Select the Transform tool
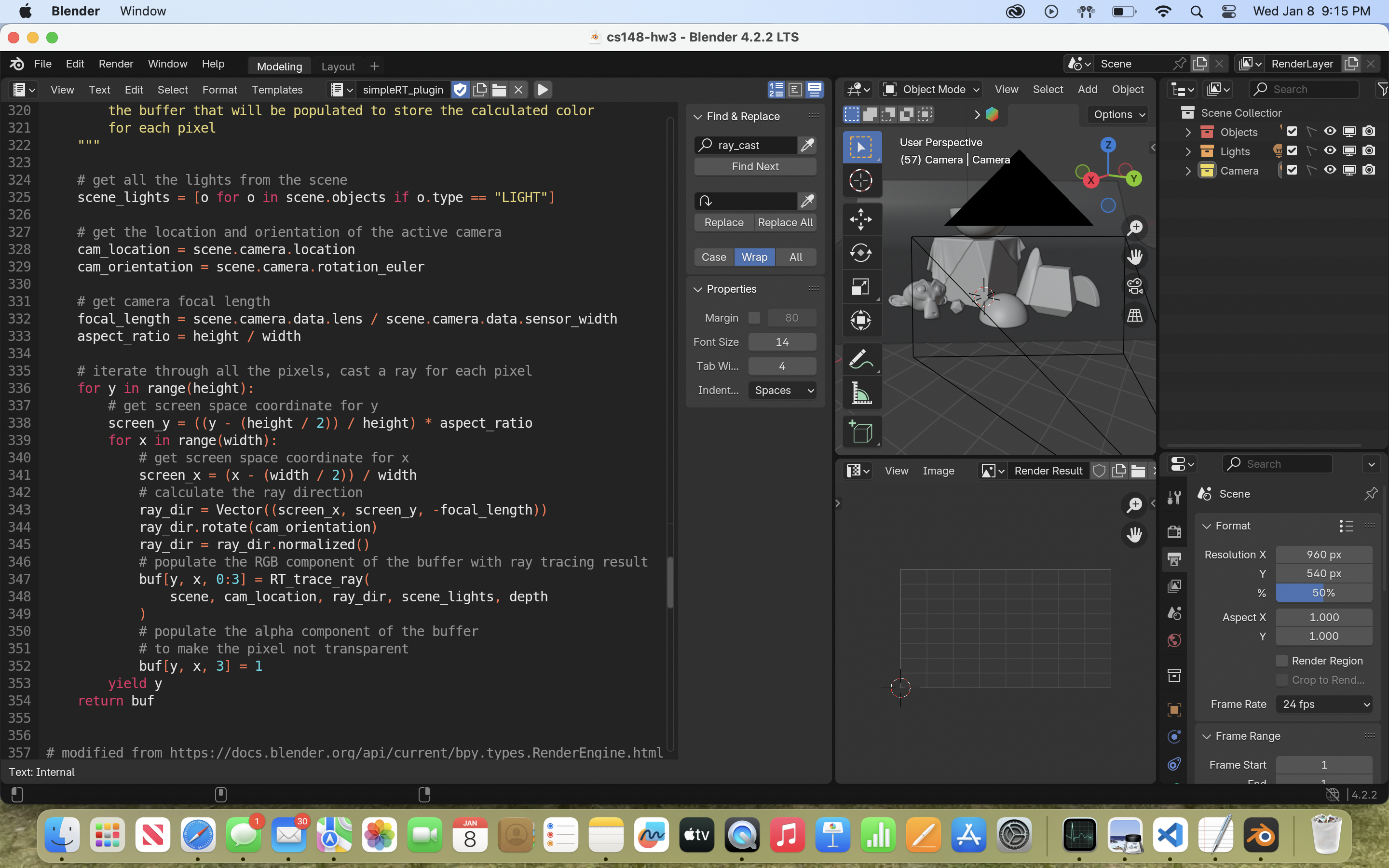Screen dimensions: 1389x868 861,320
